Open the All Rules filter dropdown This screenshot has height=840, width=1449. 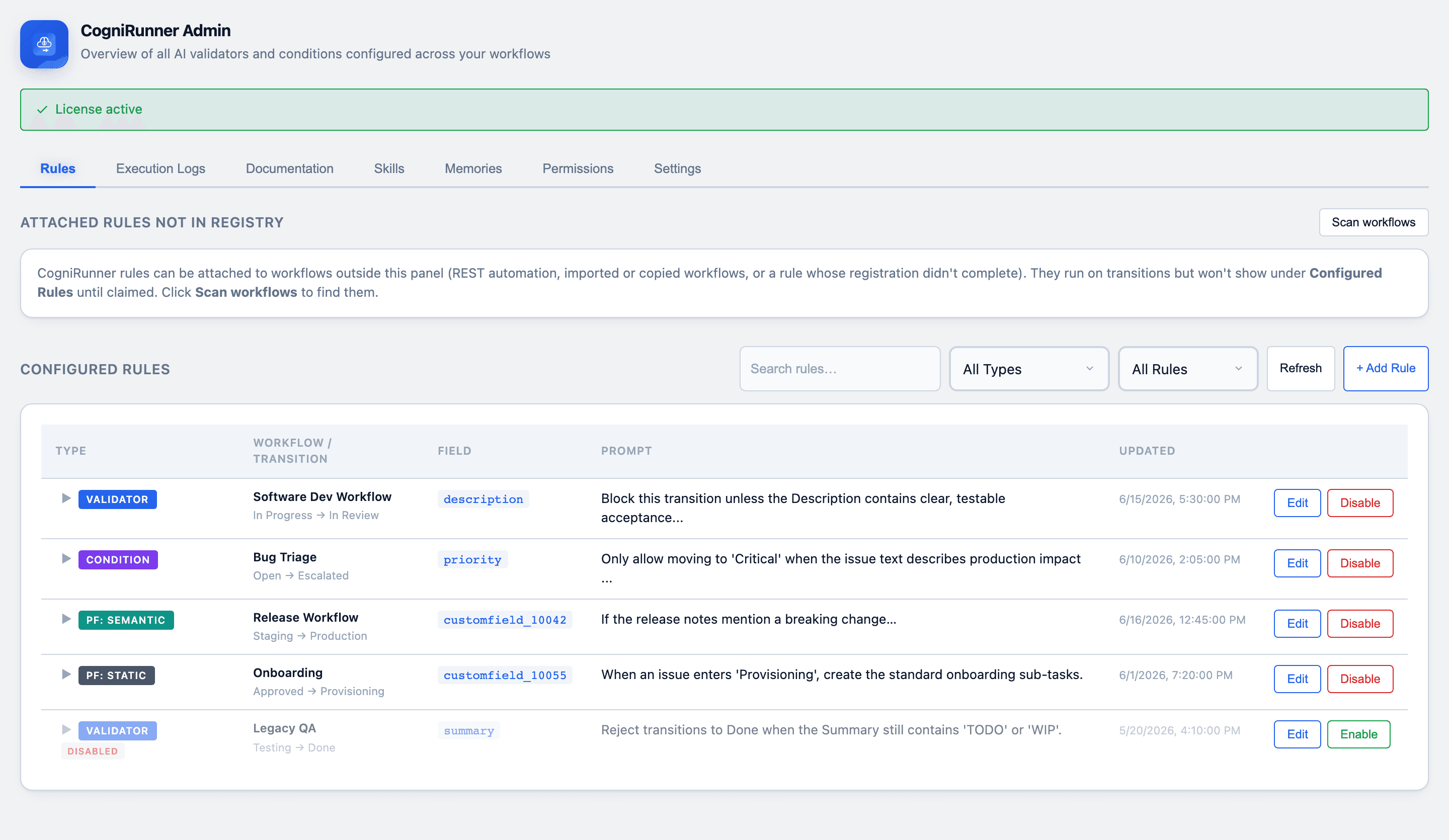click(1187, 369)
